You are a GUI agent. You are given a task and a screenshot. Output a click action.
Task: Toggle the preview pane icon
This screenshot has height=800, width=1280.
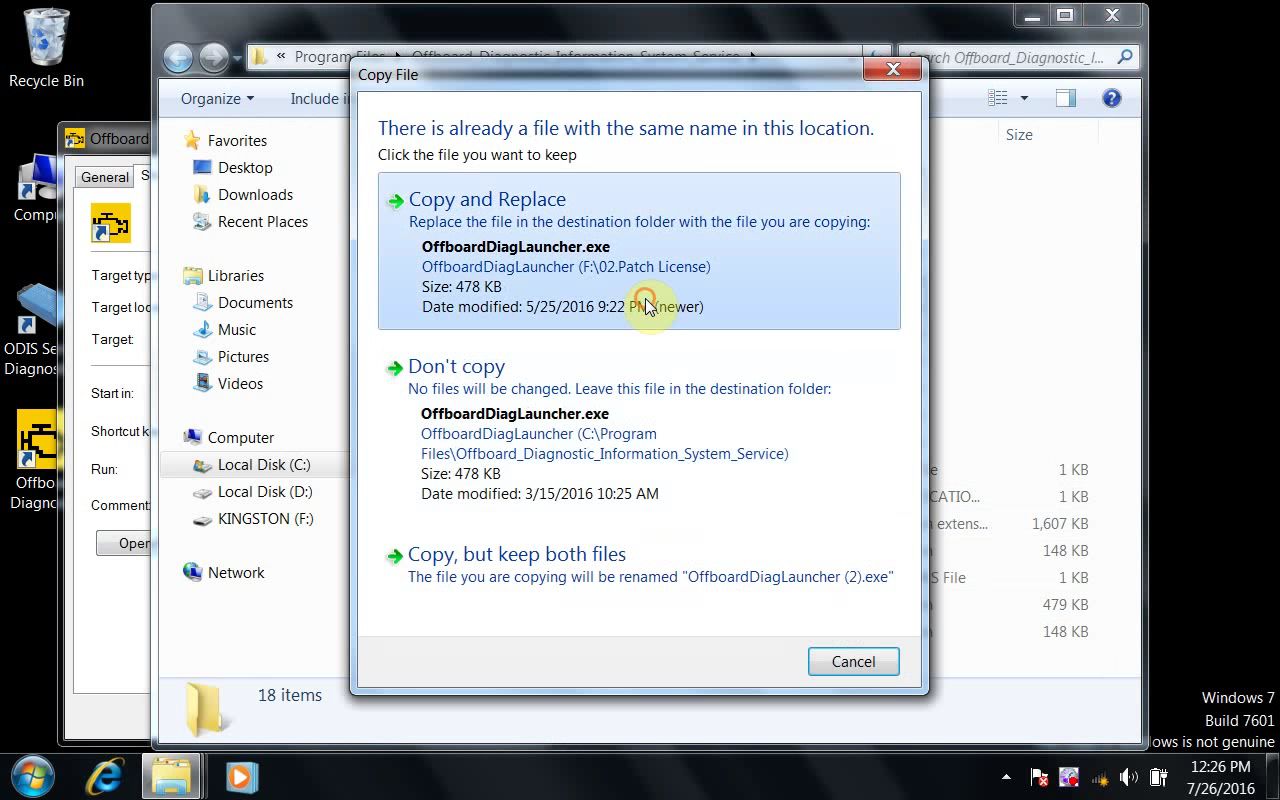1065,98
